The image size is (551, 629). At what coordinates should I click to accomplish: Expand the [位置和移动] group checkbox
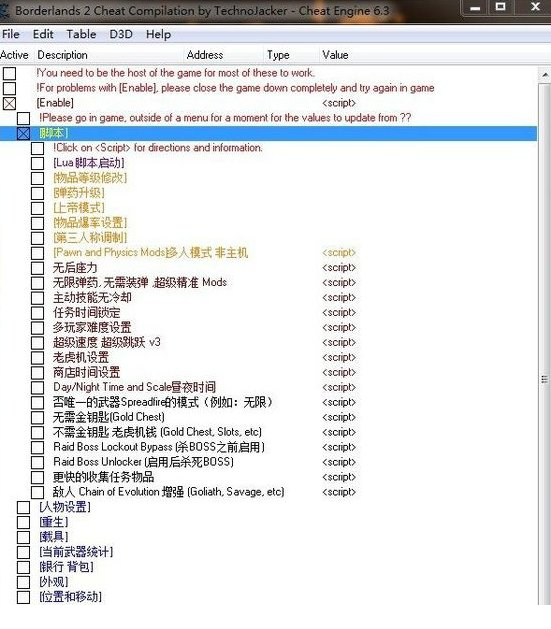point(23,597)
